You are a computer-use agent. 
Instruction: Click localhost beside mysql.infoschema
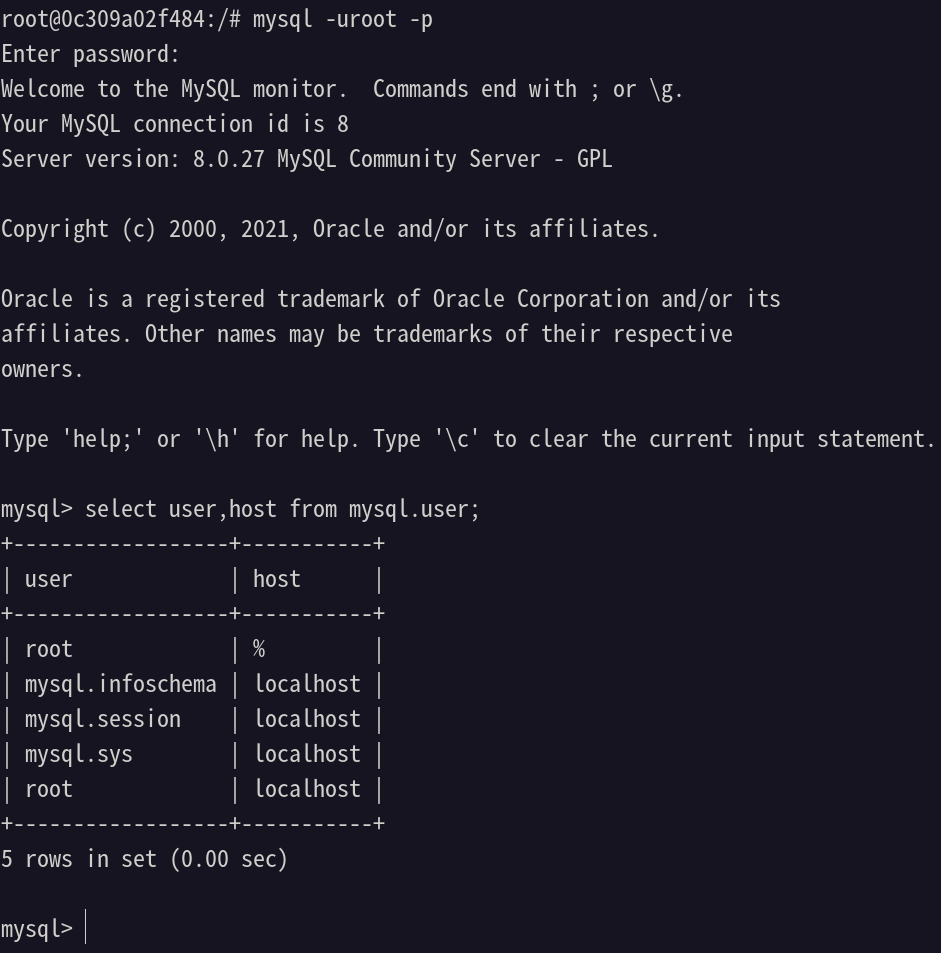307,684
